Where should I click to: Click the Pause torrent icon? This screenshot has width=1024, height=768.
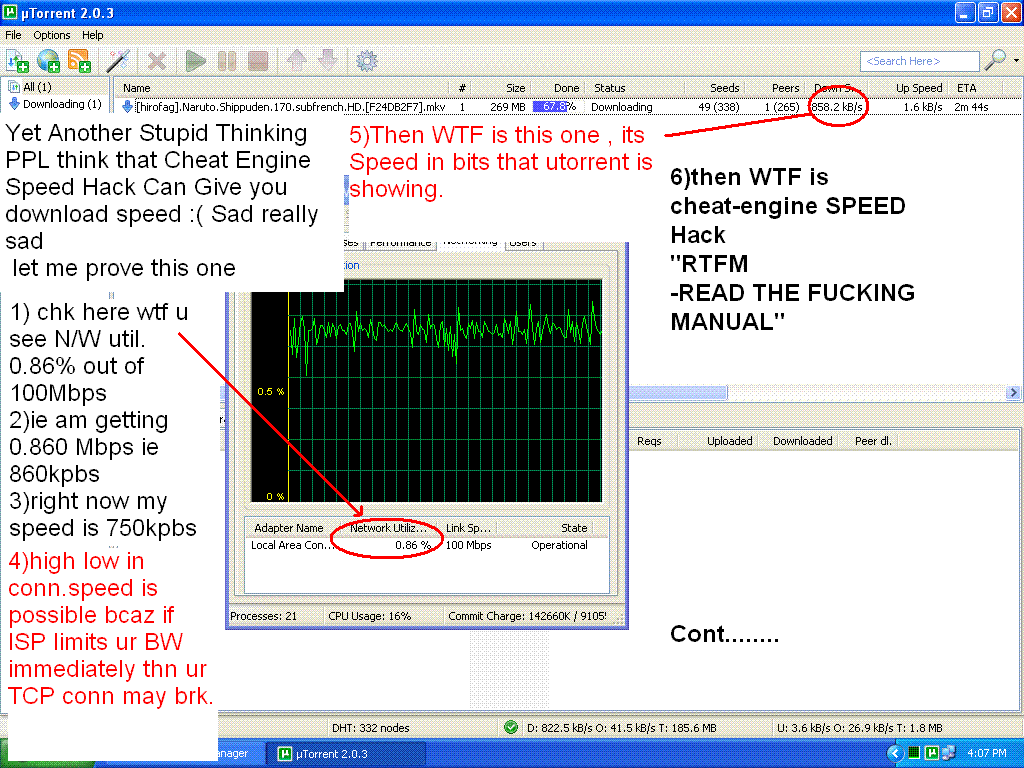pos(227,61)
